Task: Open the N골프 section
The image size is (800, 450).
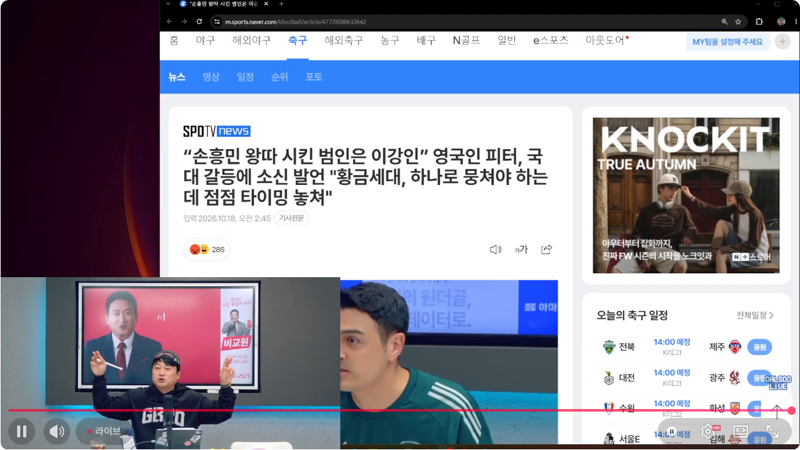Action: (466, 40)
